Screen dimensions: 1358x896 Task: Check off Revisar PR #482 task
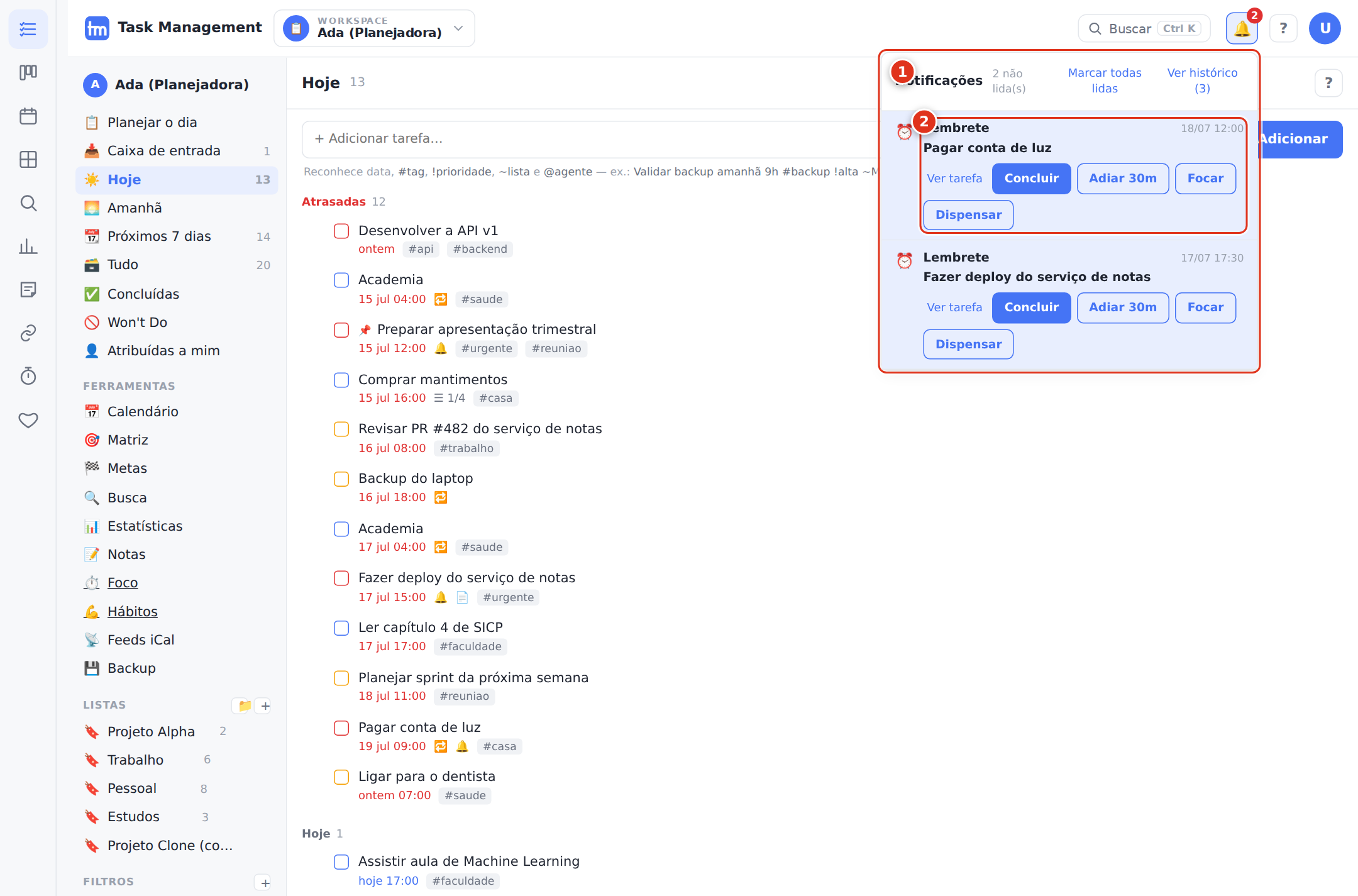tap(341, 429)
